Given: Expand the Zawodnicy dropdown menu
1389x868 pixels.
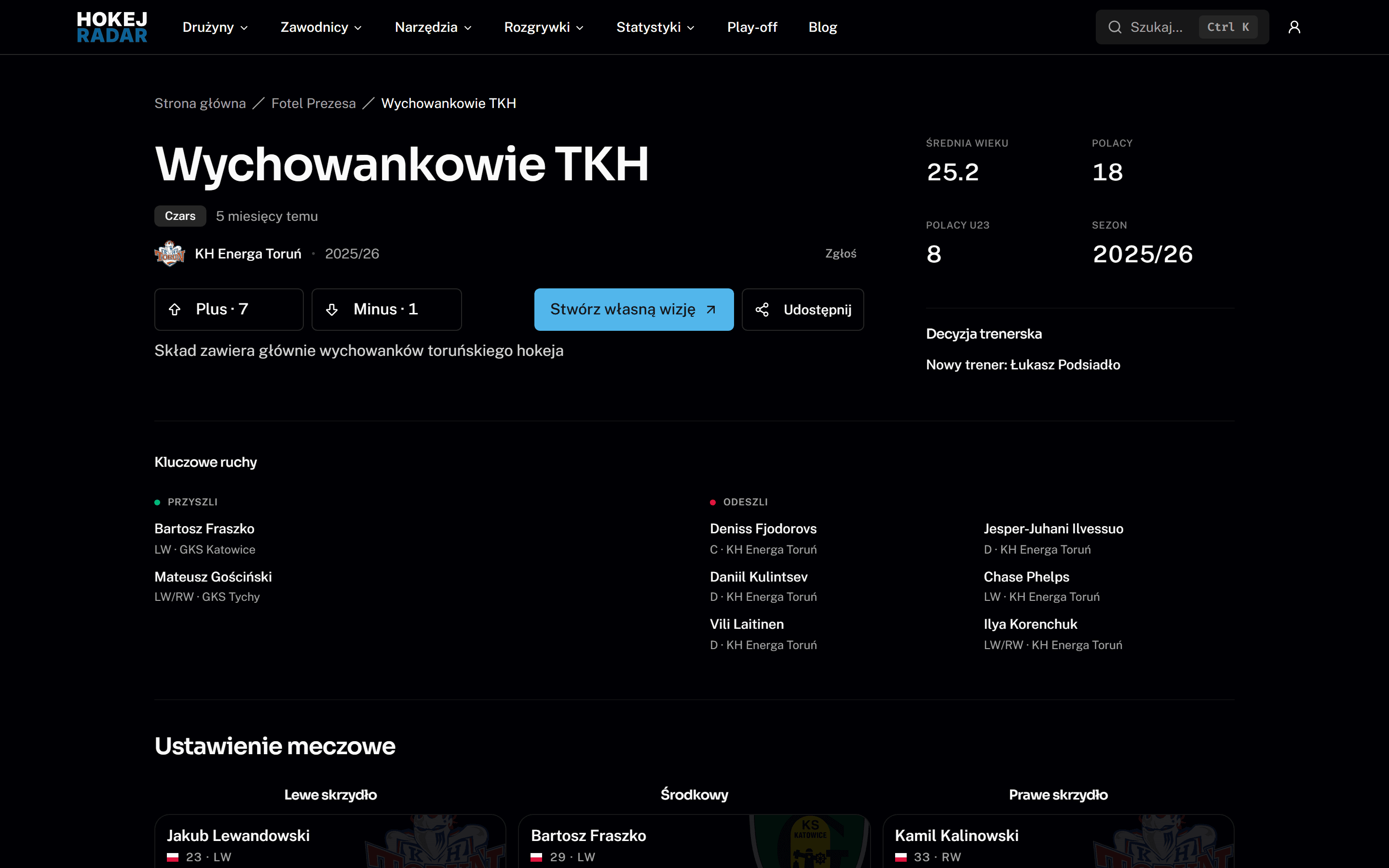Looking at the screenshot, I should pos(321,27).
